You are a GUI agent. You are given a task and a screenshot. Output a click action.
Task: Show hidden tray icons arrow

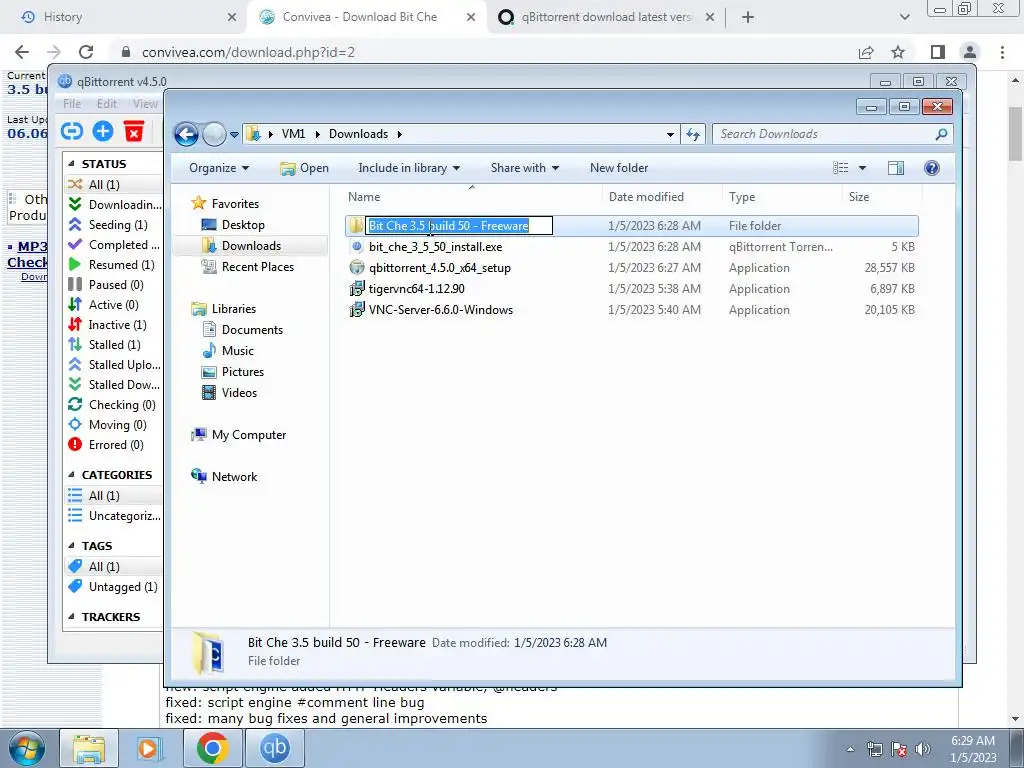click(850, 749)
